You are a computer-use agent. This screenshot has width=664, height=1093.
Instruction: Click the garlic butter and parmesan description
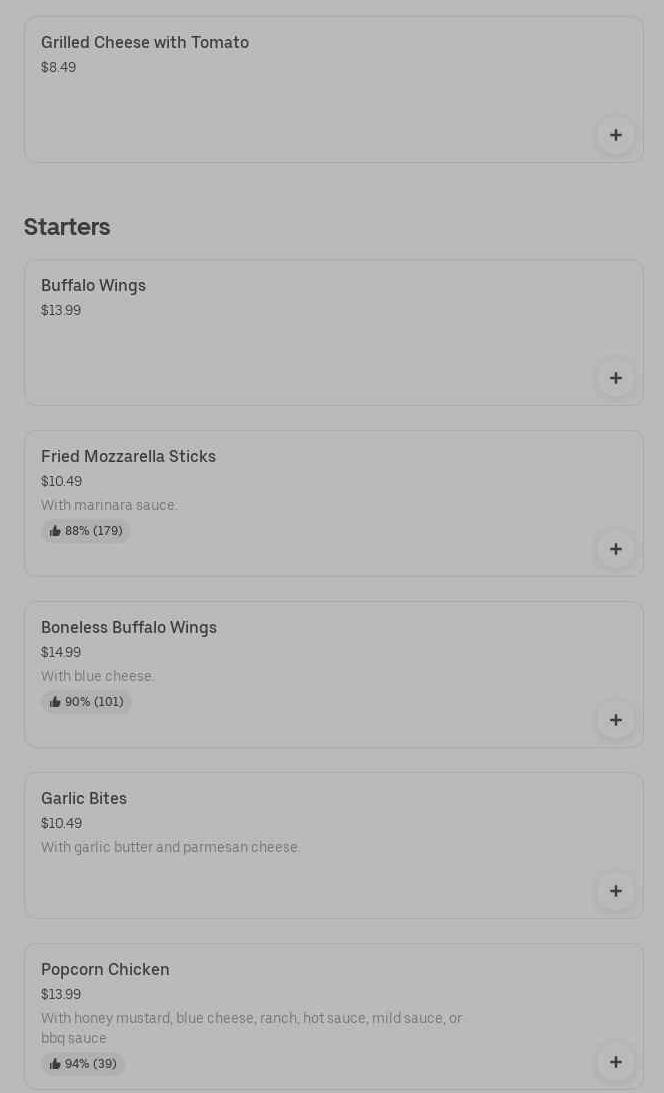tap(170, 847)
